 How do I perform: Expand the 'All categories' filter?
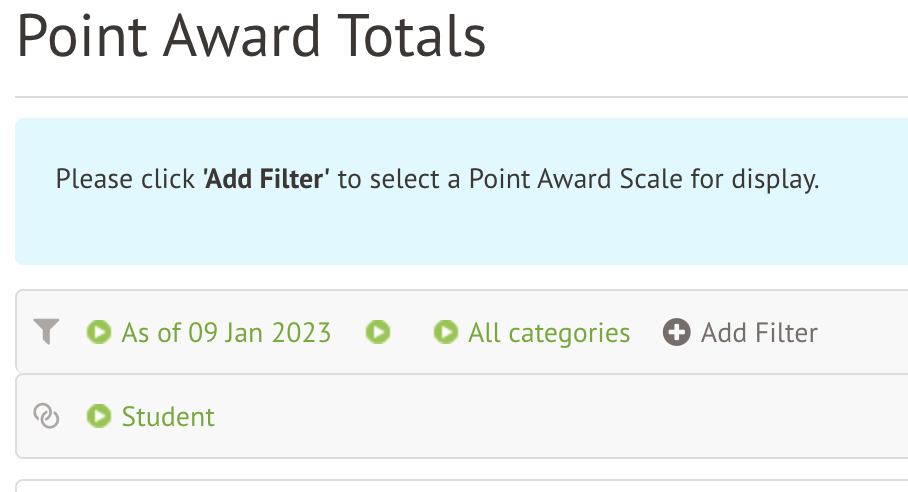(549, 332)
